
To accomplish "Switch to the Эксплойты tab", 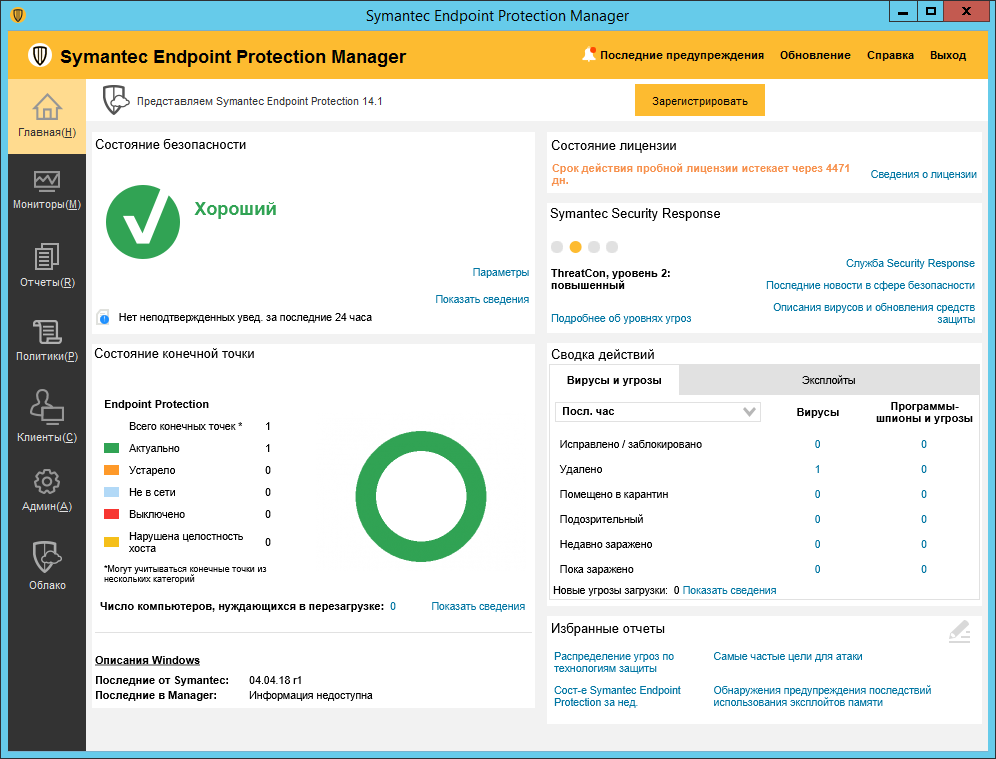I will [x=828, y=380].
